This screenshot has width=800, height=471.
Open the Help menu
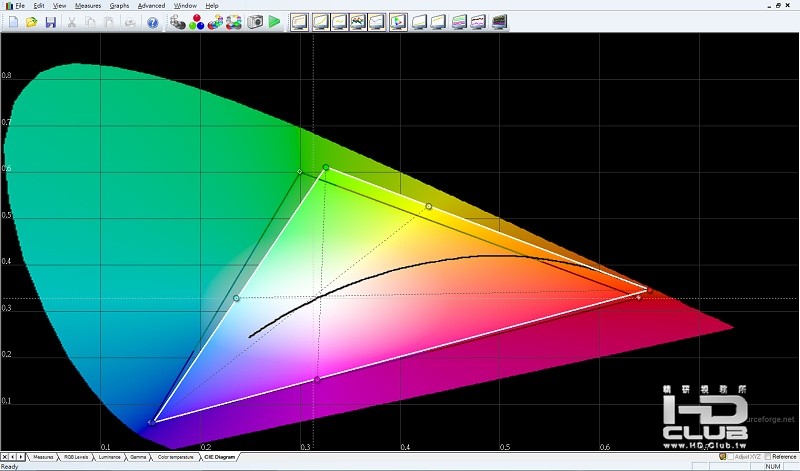[x=212, y=6]
